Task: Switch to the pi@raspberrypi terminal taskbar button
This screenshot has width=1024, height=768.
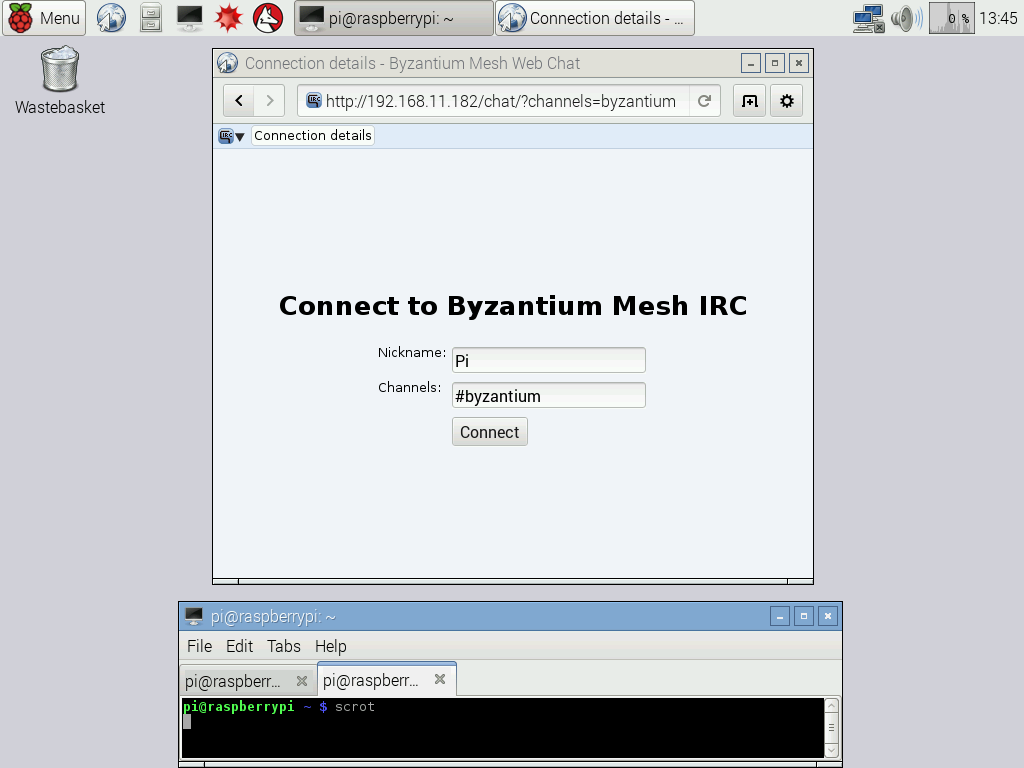Action: coord(394,18)
